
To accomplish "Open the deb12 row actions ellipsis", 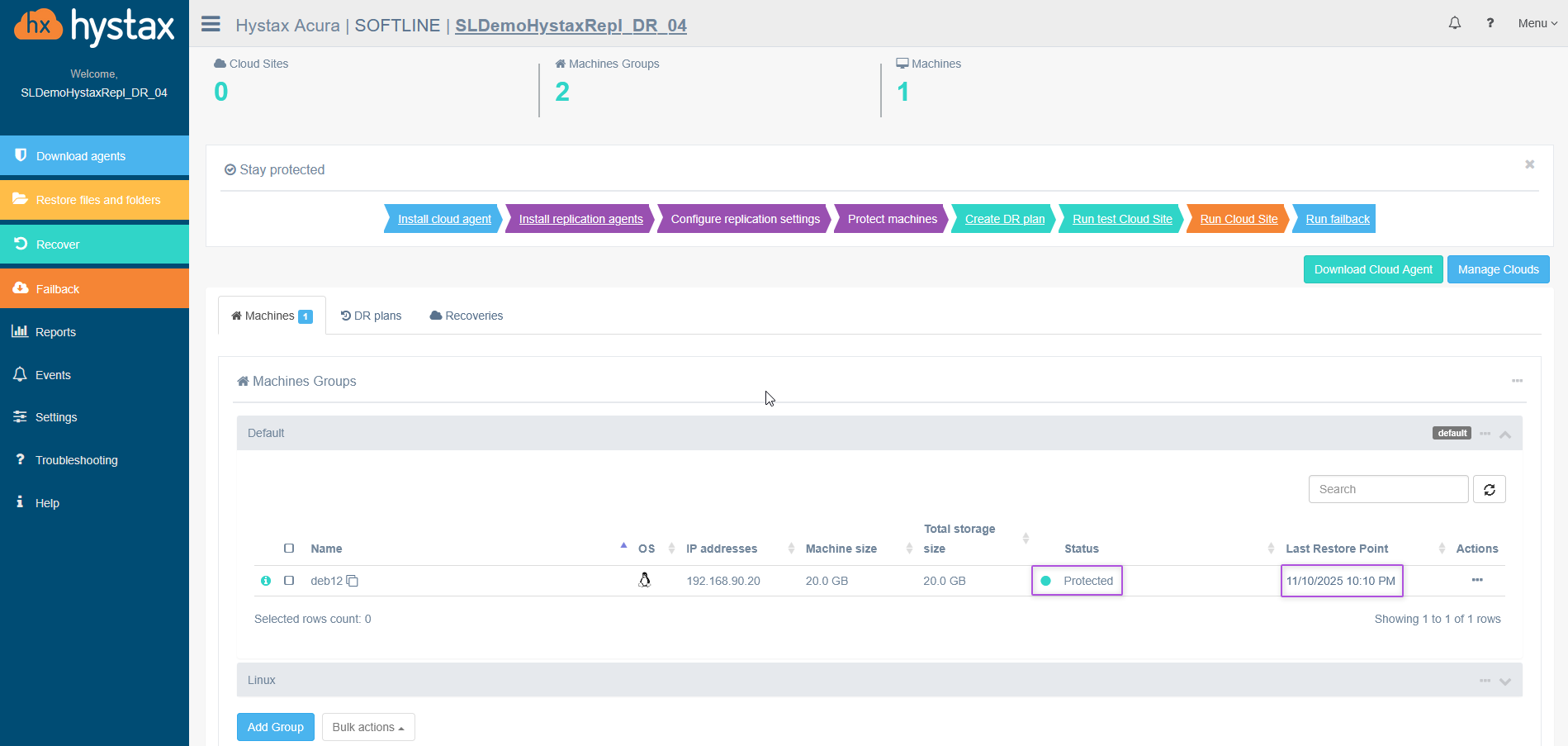I will pos(1476,580).
